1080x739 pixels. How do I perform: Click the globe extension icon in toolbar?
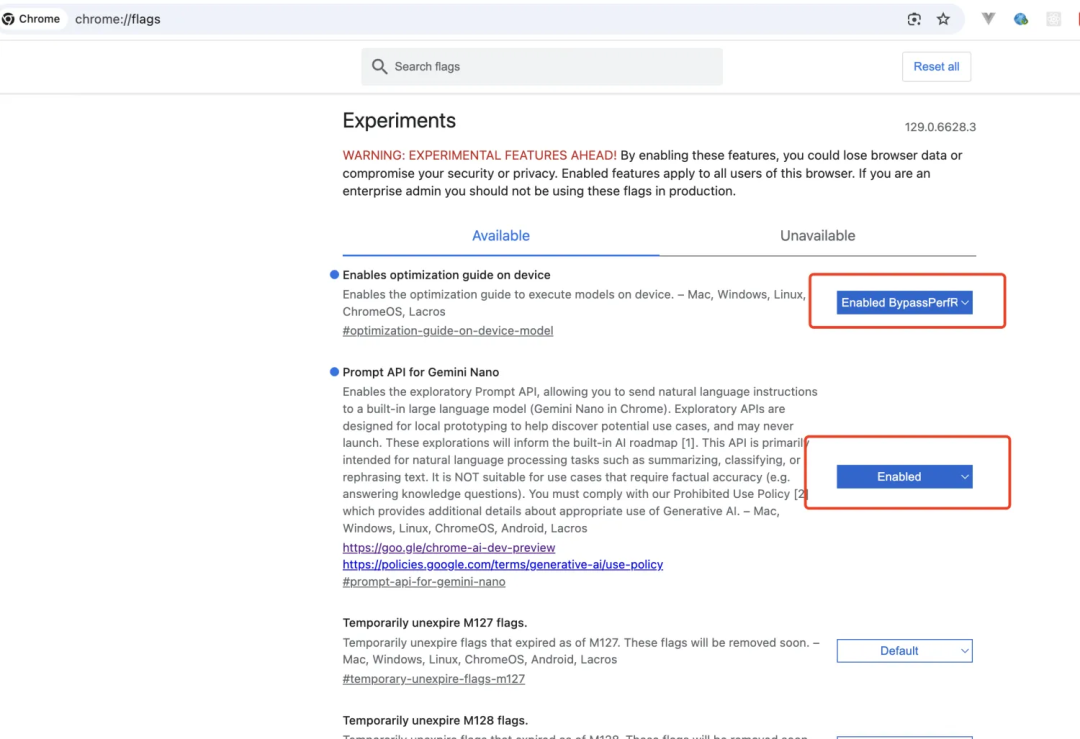1021,19
